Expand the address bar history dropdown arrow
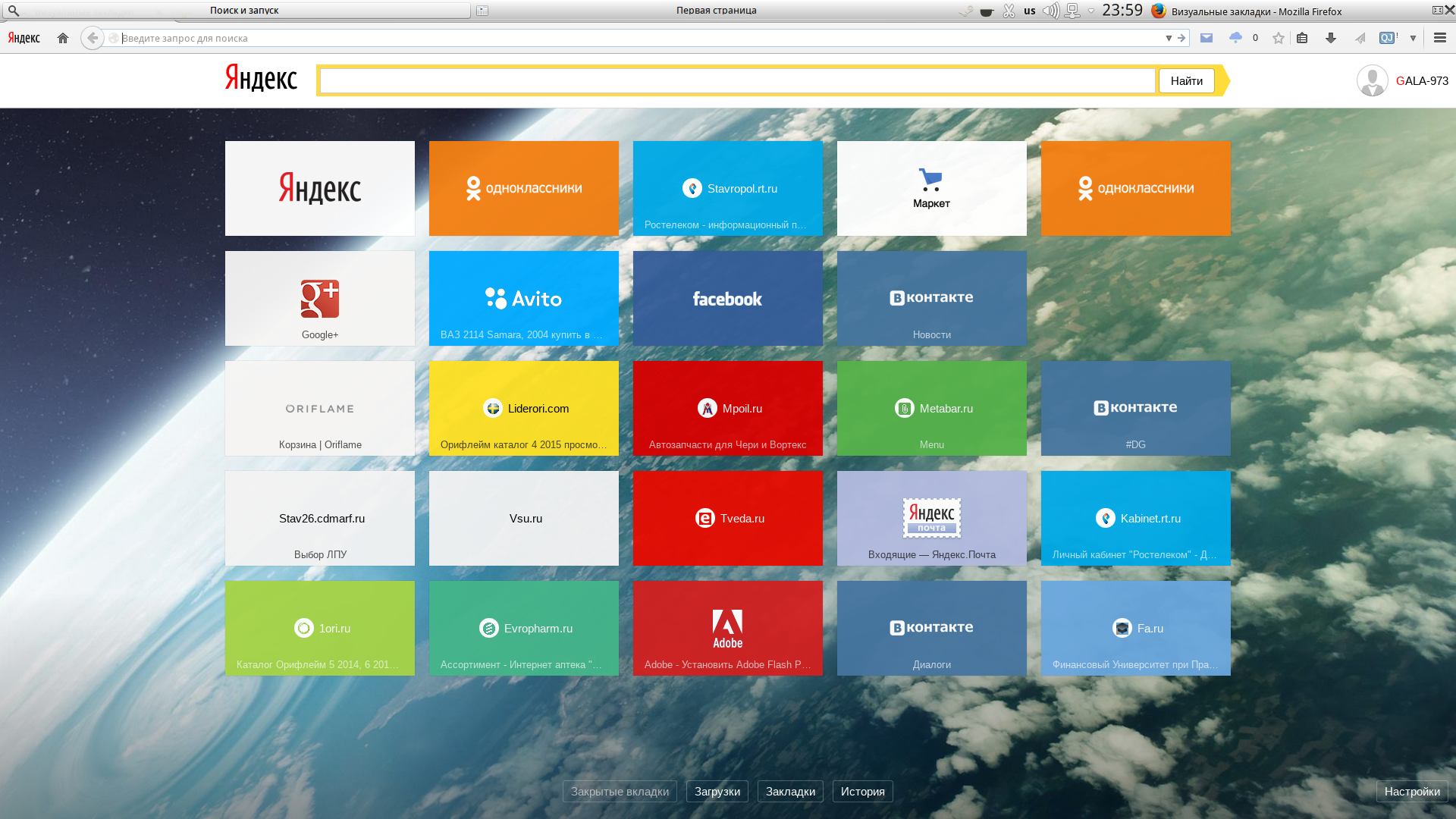 (x=1169, y=38)
